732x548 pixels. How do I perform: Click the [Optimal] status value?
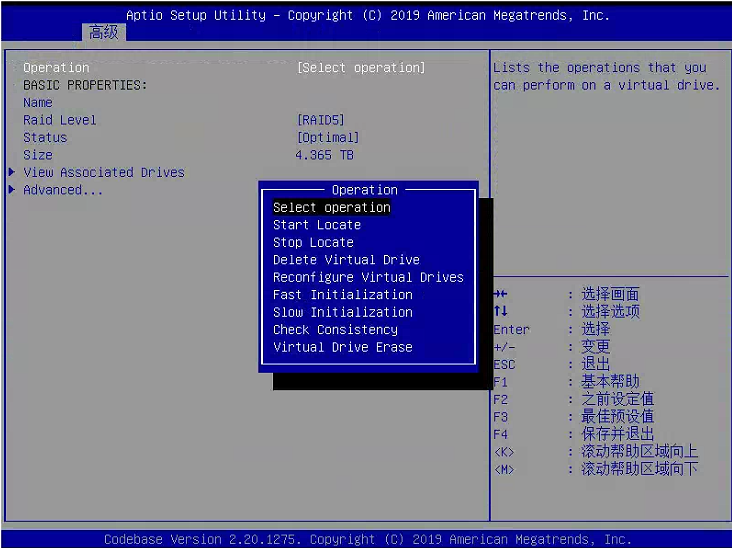[328, 137]
